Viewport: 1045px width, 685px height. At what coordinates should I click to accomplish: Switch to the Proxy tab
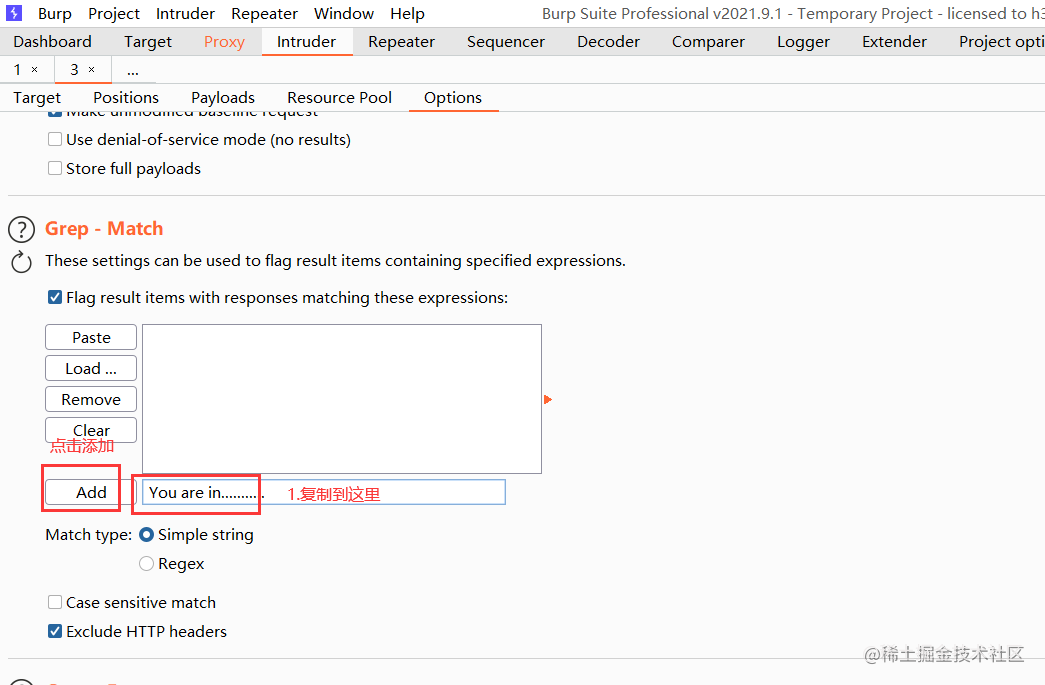coord(225,42)
